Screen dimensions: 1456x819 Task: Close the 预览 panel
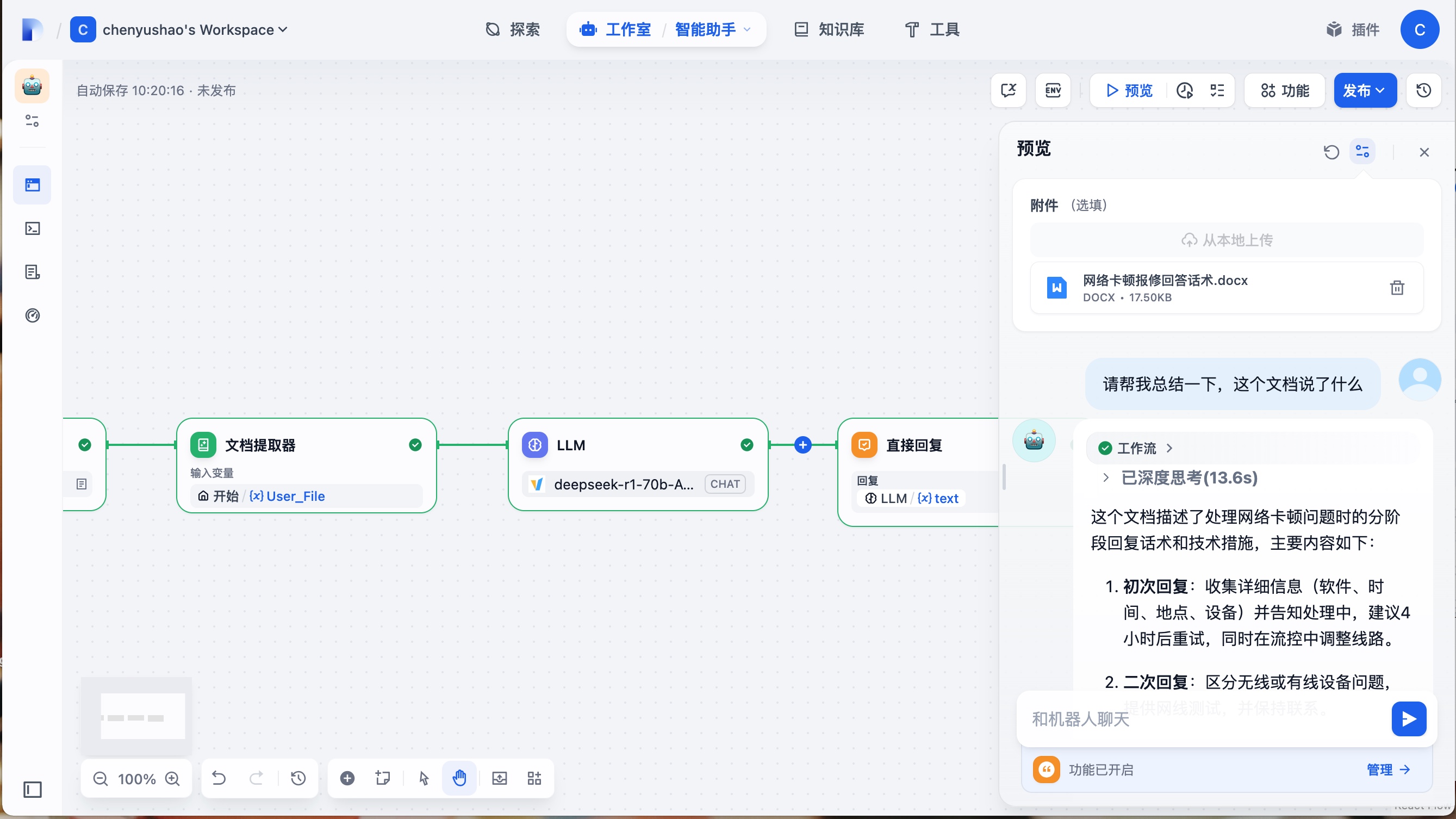pos(1424,152)
